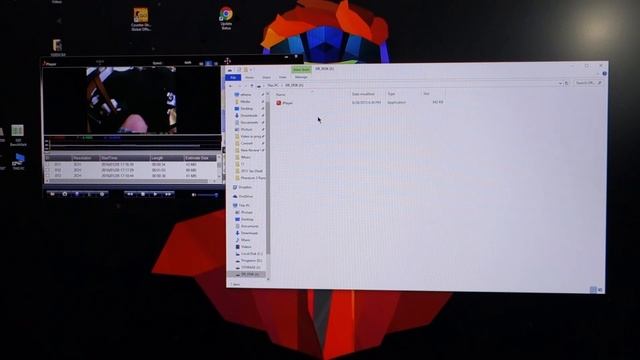Open Player settings via the gear icon
This screenshot has height=360, width=640.
pos(102,194)
